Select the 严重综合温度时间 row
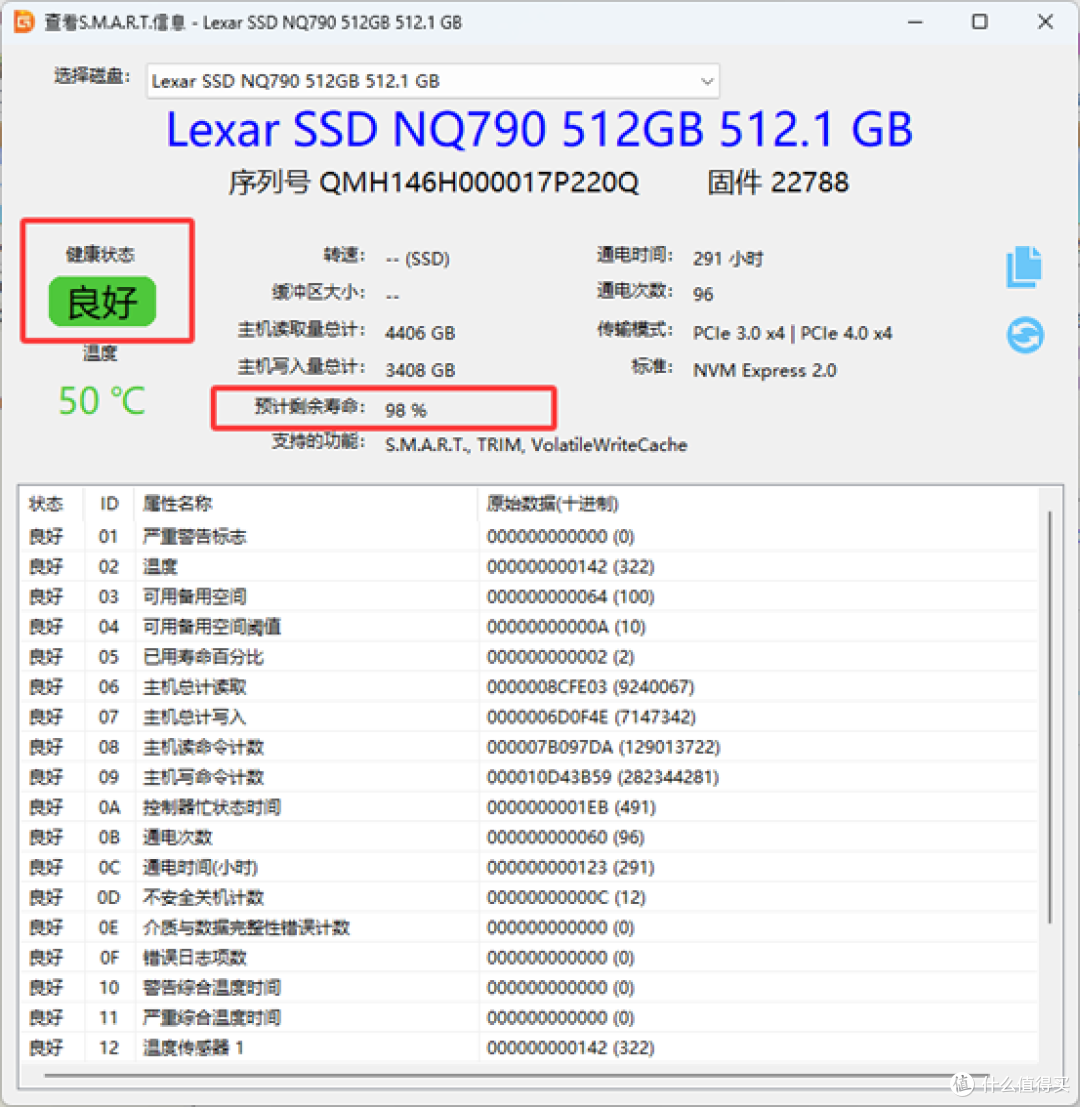The height and width of the screenshot is (1107, 1080). 529,1017
